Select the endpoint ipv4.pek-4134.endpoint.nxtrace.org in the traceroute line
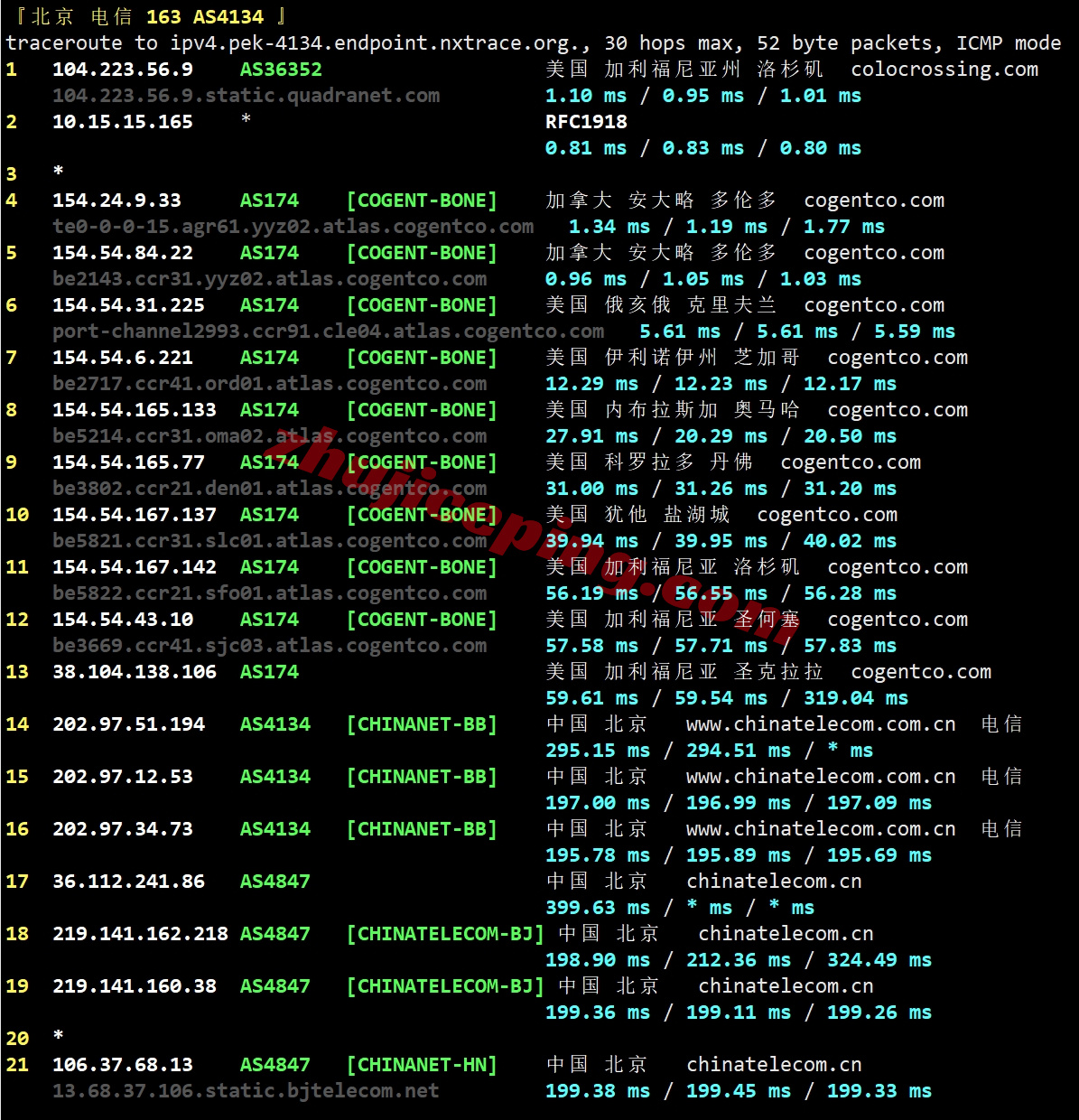1079x1120 pixels. [369, 43]
